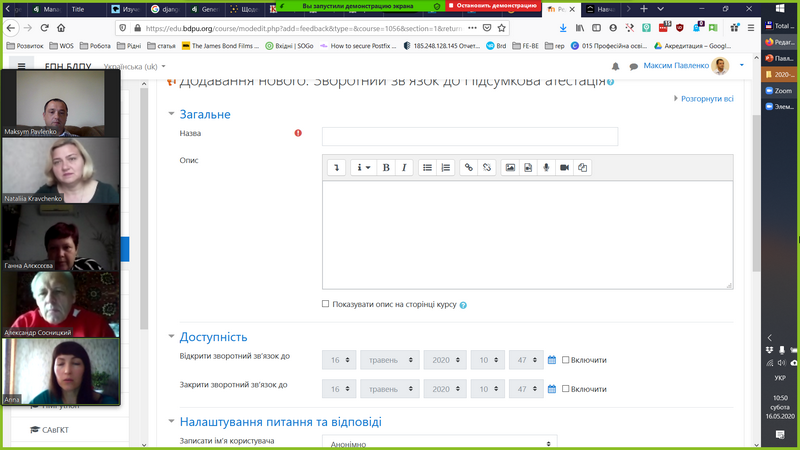Insert an image via the editor toolbar
800x450 pixels.
[x=509, y=168]
